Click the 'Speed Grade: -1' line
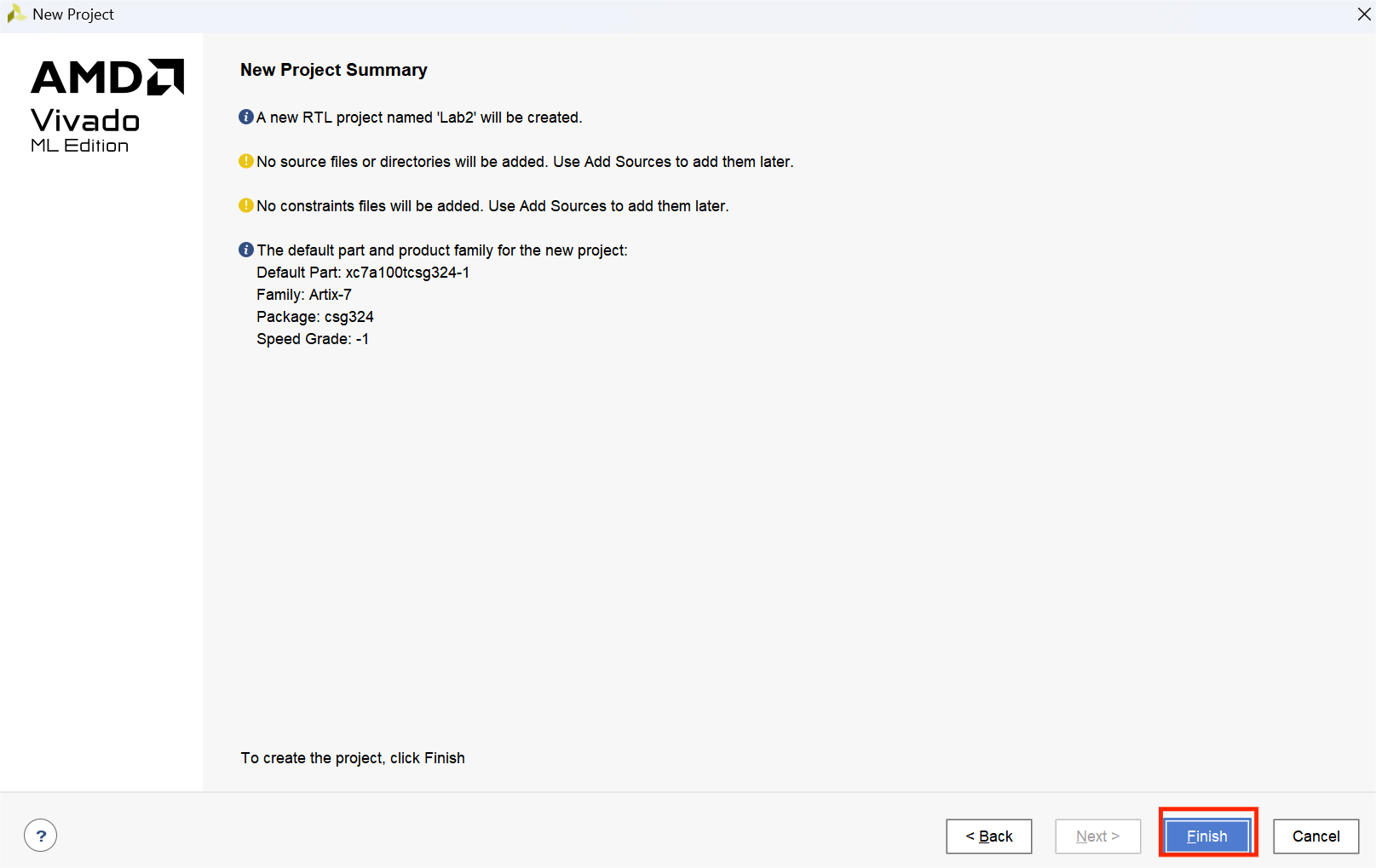This screenshot has height=868, width=1376. [313, 339]
